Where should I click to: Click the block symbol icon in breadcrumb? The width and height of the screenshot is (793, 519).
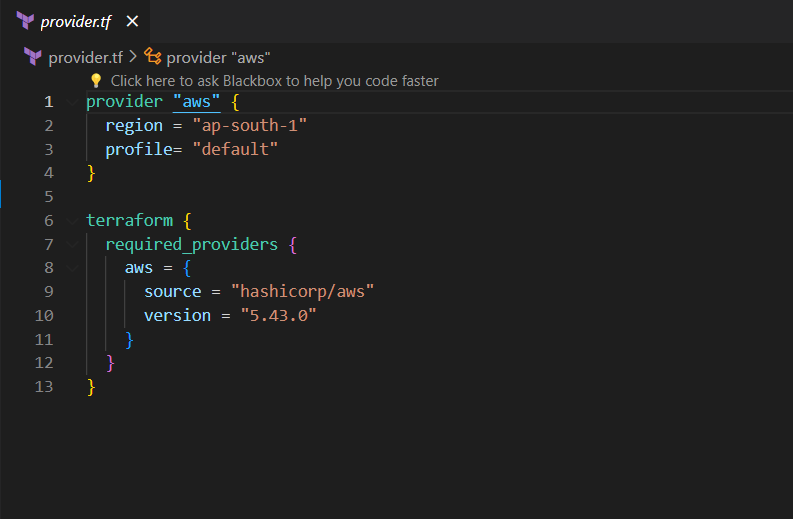coord(152,56)
